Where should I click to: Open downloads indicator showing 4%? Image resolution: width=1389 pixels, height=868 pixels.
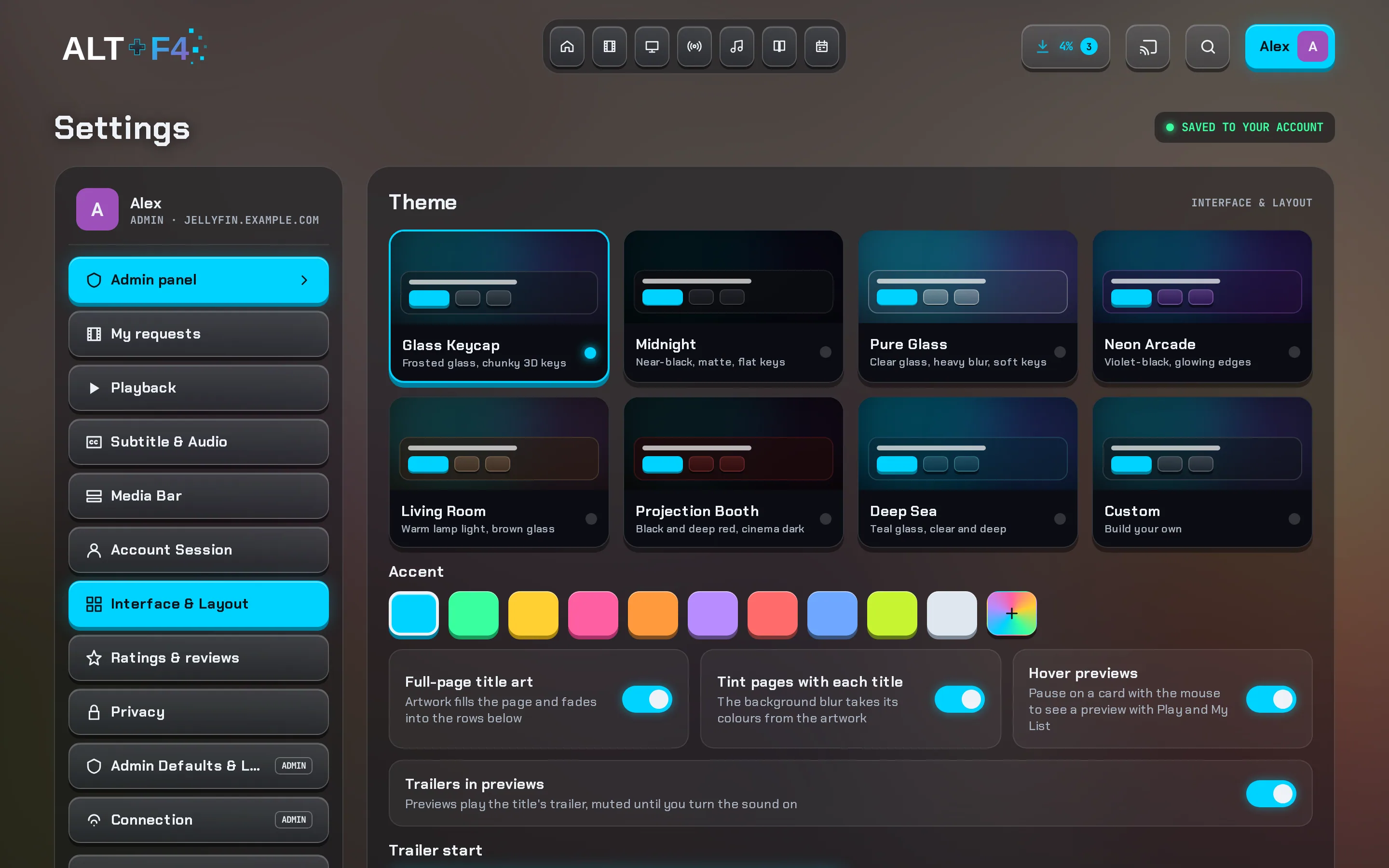tap(1065, 46)
